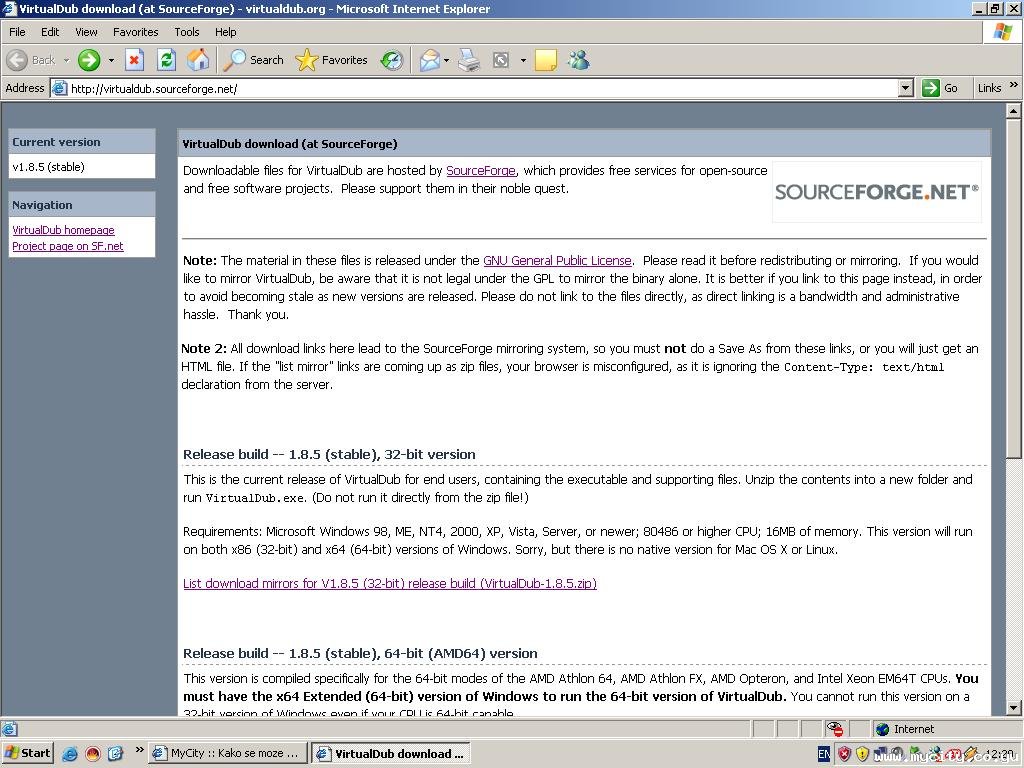Open the Forward history dropdown arrow
This screenshot has width=1024, height=768.
(x=111, y=60)
